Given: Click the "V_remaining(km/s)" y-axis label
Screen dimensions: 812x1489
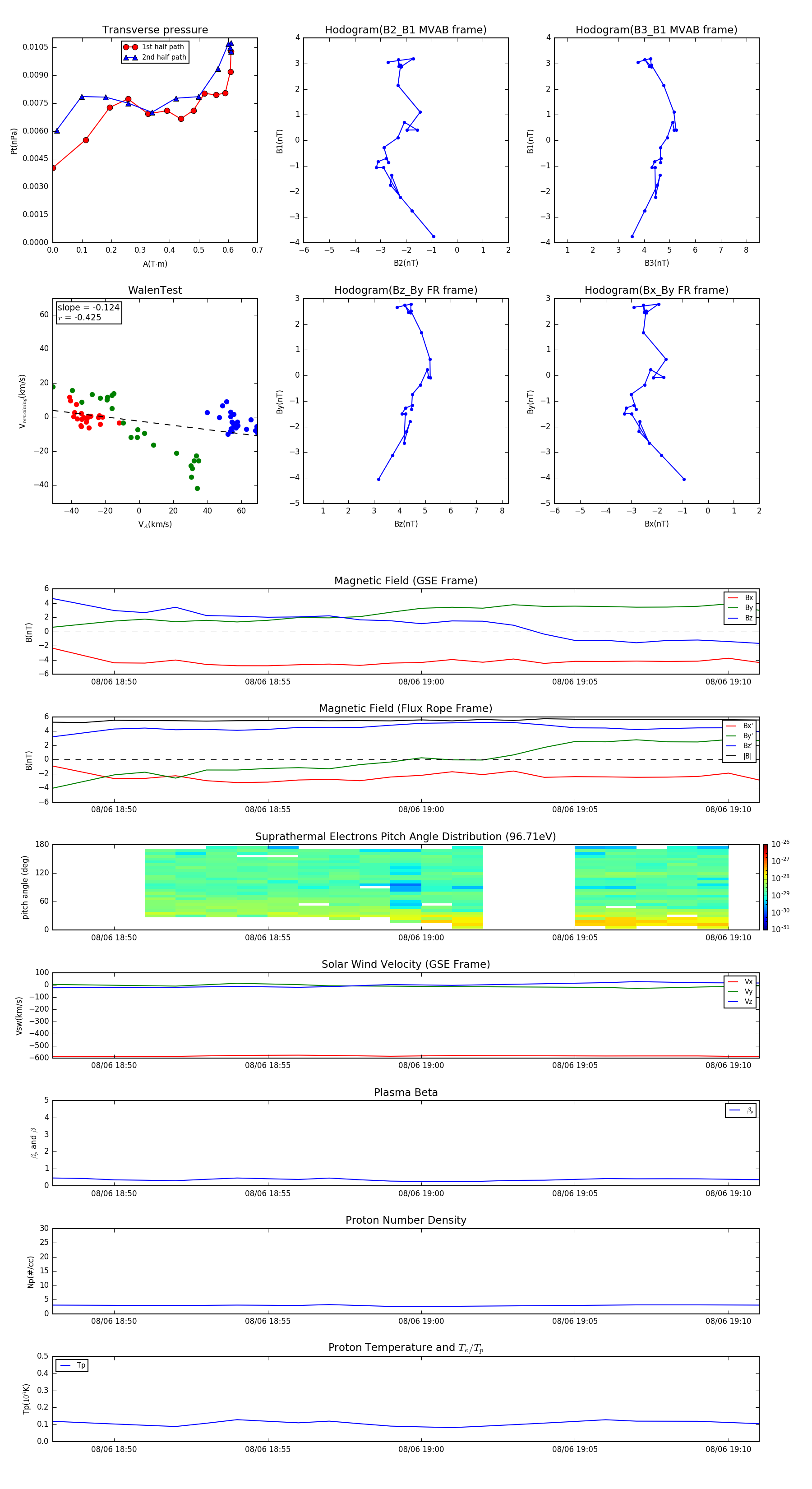Looking at the screenshot, I should tap(22, 401).
